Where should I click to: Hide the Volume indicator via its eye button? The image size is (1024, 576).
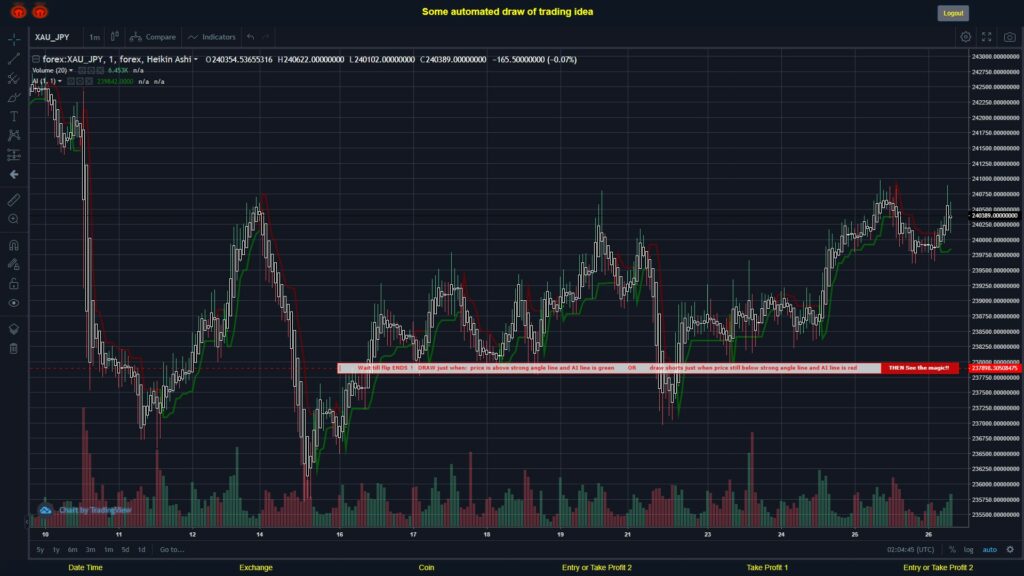point(82,71)
